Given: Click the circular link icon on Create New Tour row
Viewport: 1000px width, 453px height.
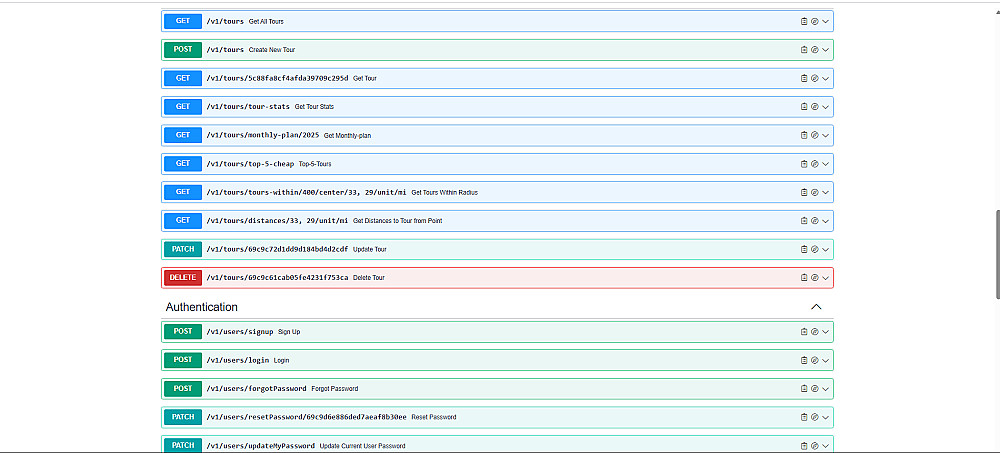Looking at the screenshot, I should click(x=814, y=50).
